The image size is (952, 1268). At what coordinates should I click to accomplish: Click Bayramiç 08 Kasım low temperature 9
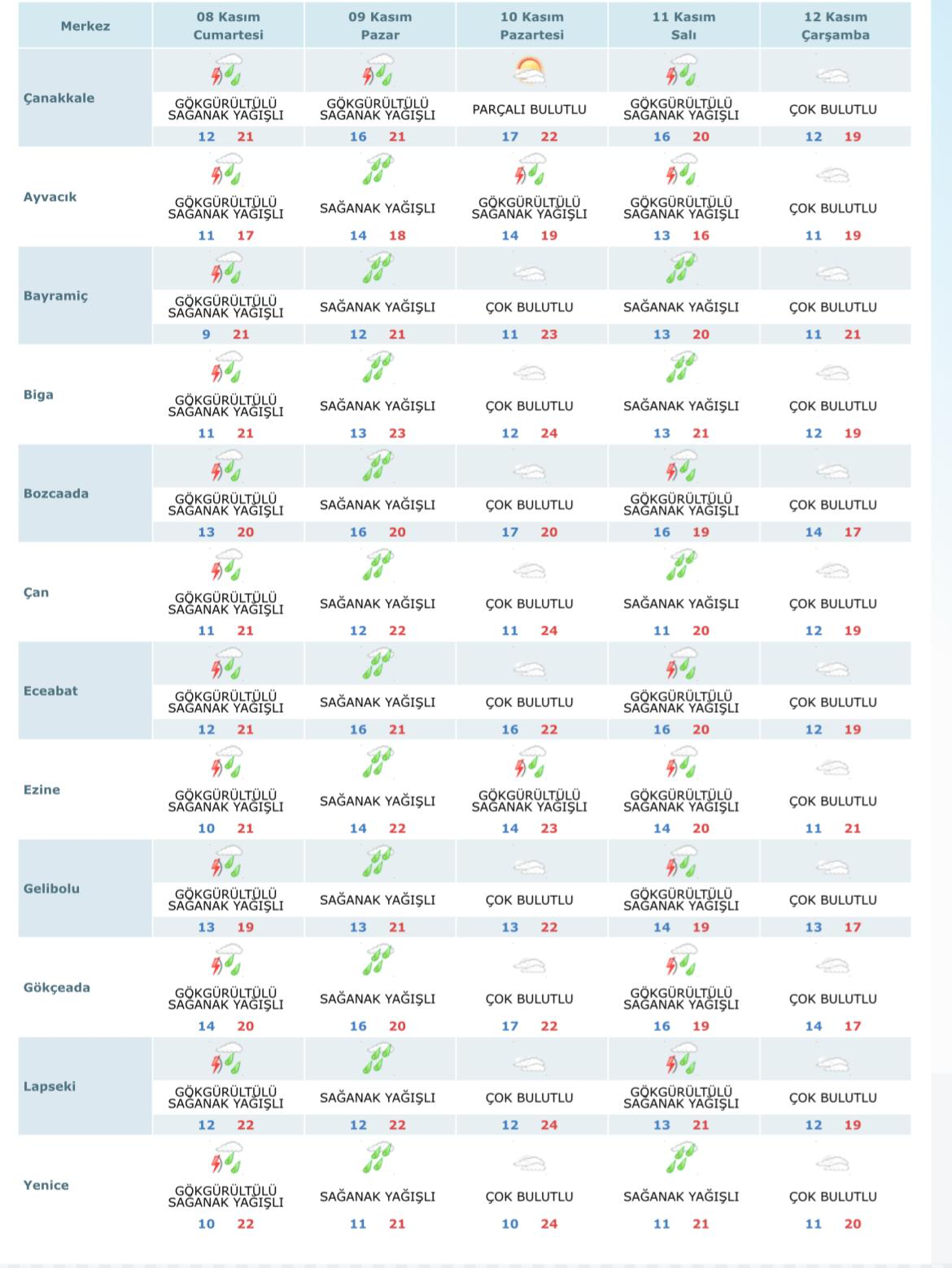(207, 334)
